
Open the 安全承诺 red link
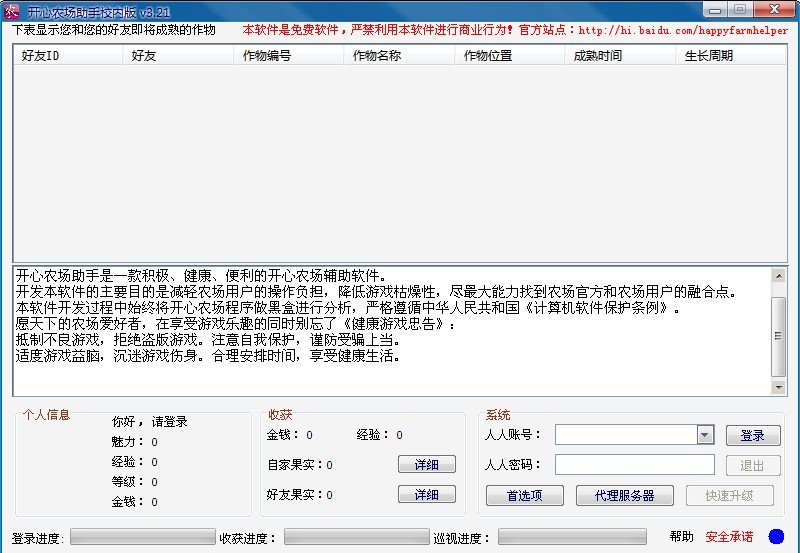[729, 537]
